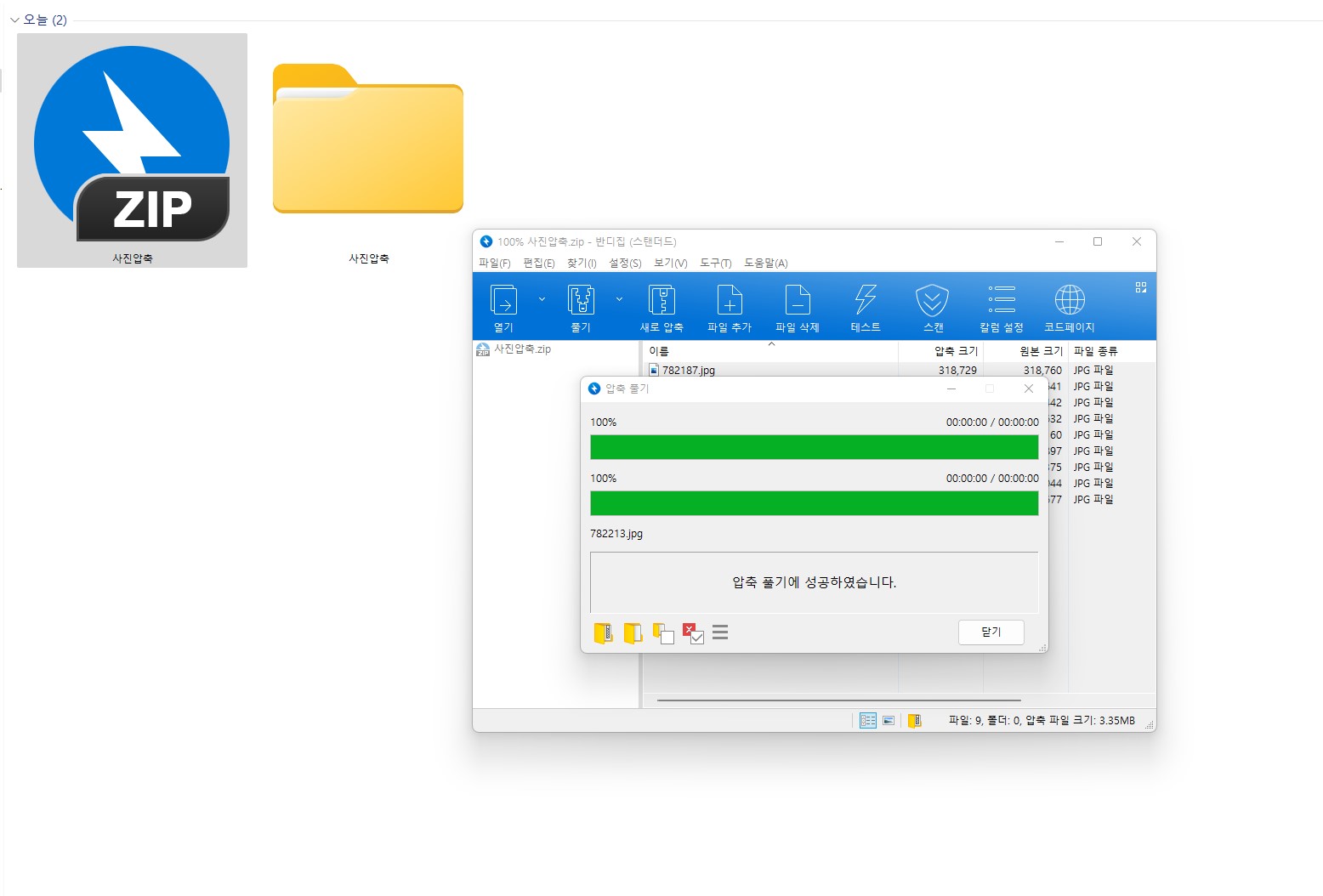Click the 782213.jpg filename in the dialog
Screen dimensions: 1323x896
616,534
